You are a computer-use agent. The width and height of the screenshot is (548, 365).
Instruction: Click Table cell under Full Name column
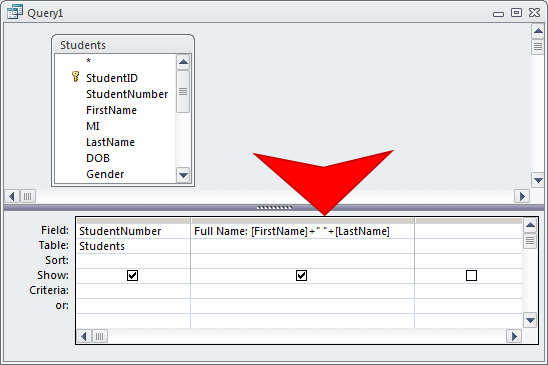tap(302, 246)
